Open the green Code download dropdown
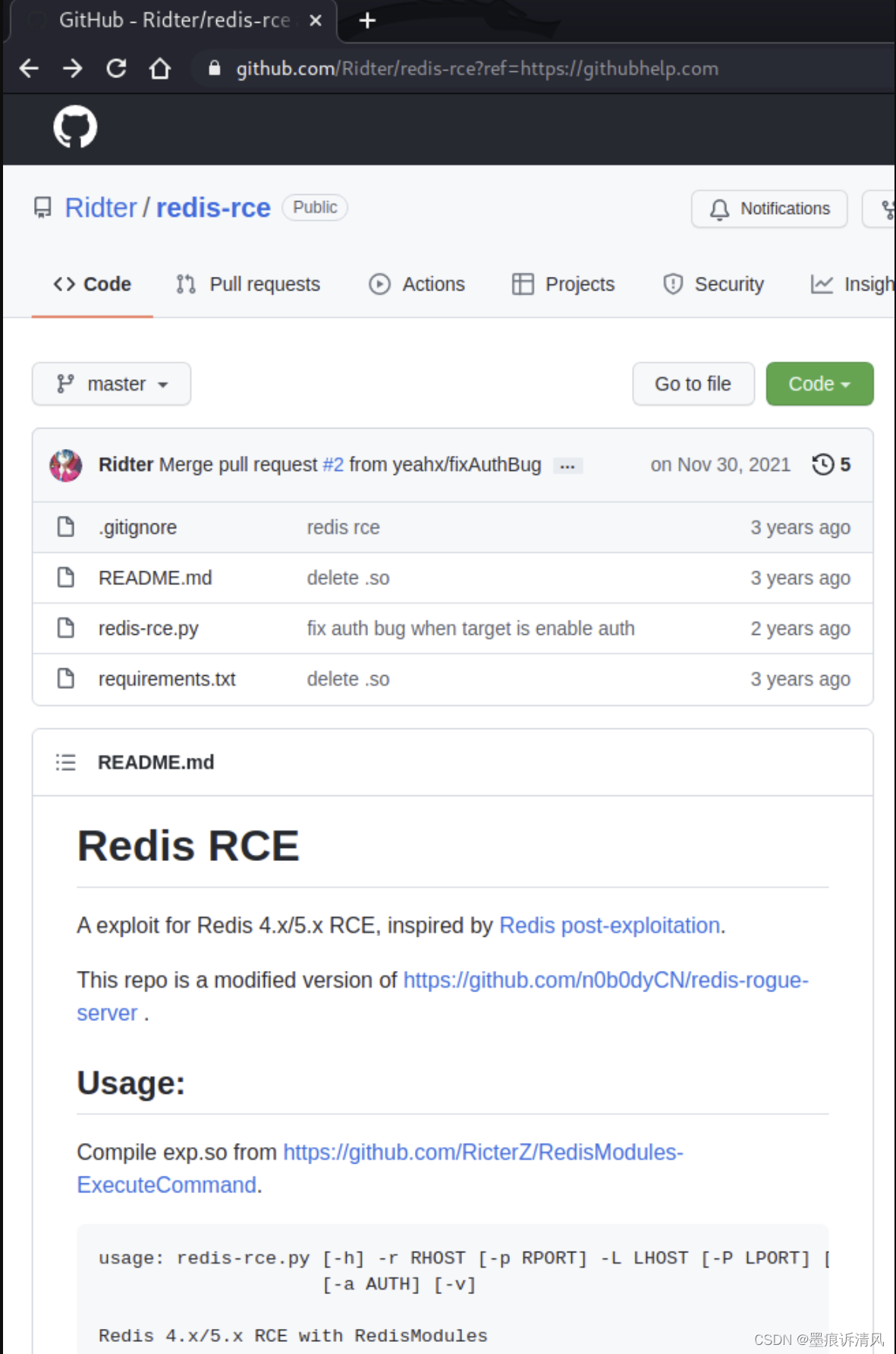The image size is (896, 1354). (819, 384)
